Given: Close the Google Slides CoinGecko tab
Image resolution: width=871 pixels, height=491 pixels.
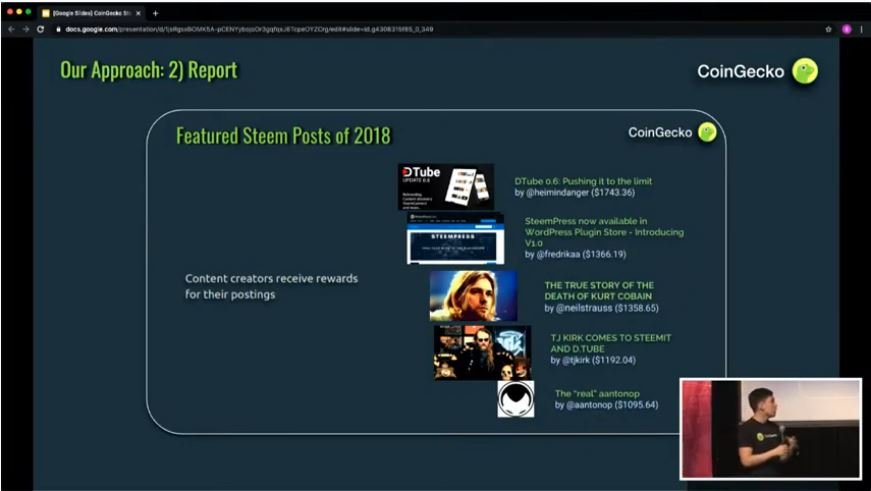Looking at the screenshot, I should [138, 13].
